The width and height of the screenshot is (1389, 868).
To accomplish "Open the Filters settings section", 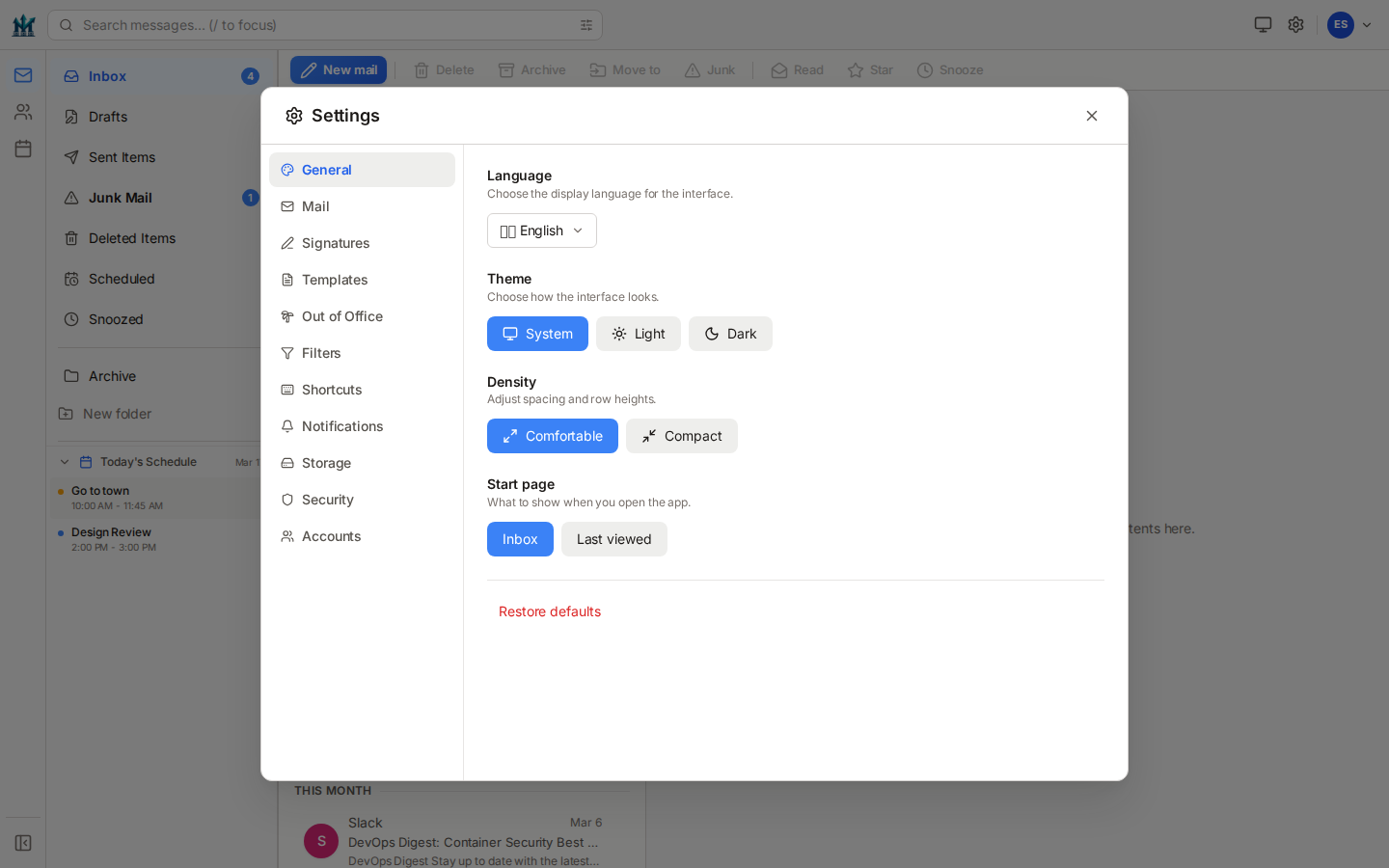I will point(321,353).
